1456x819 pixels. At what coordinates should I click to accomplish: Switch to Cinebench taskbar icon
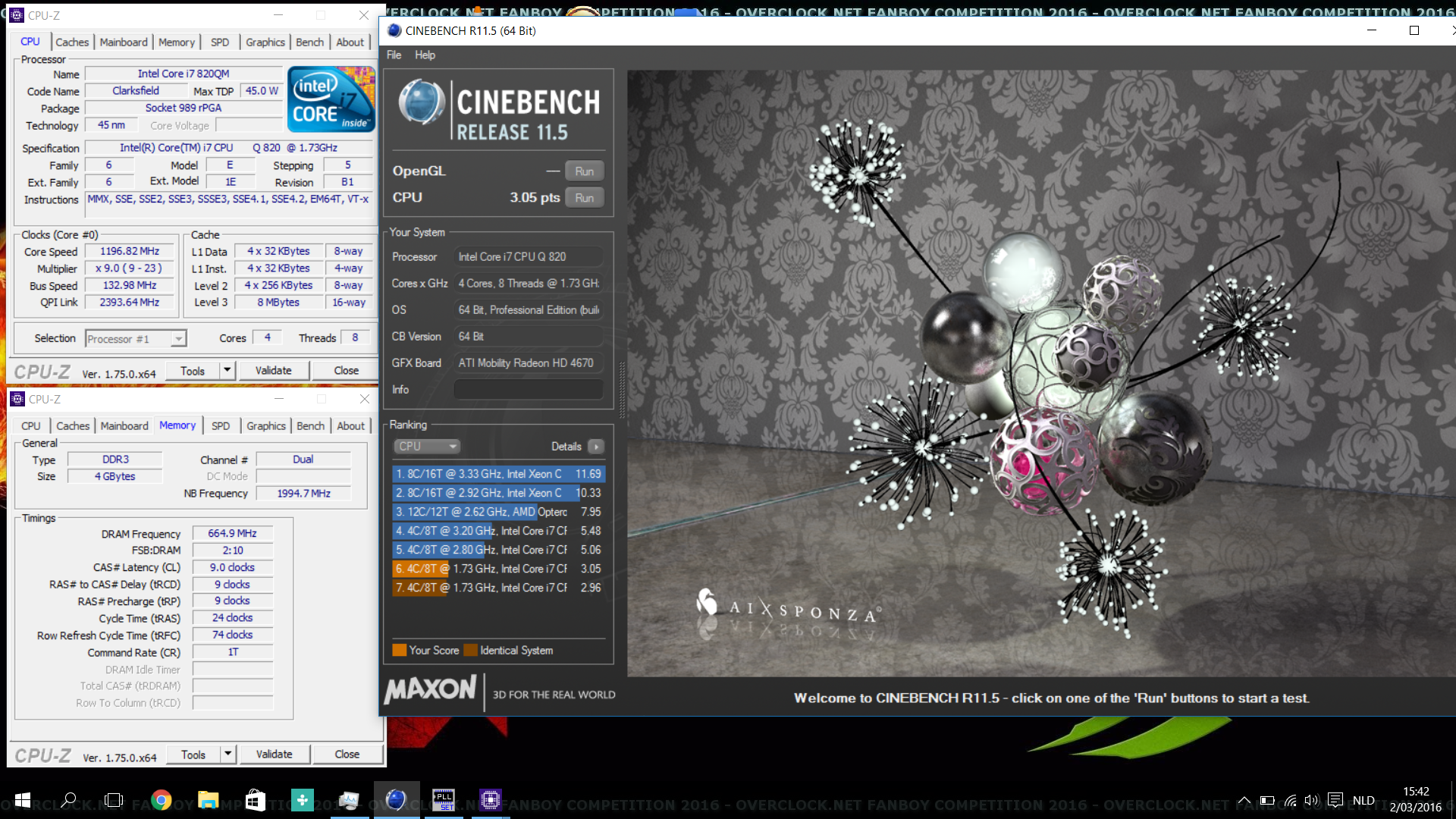[x=396, y=800]
